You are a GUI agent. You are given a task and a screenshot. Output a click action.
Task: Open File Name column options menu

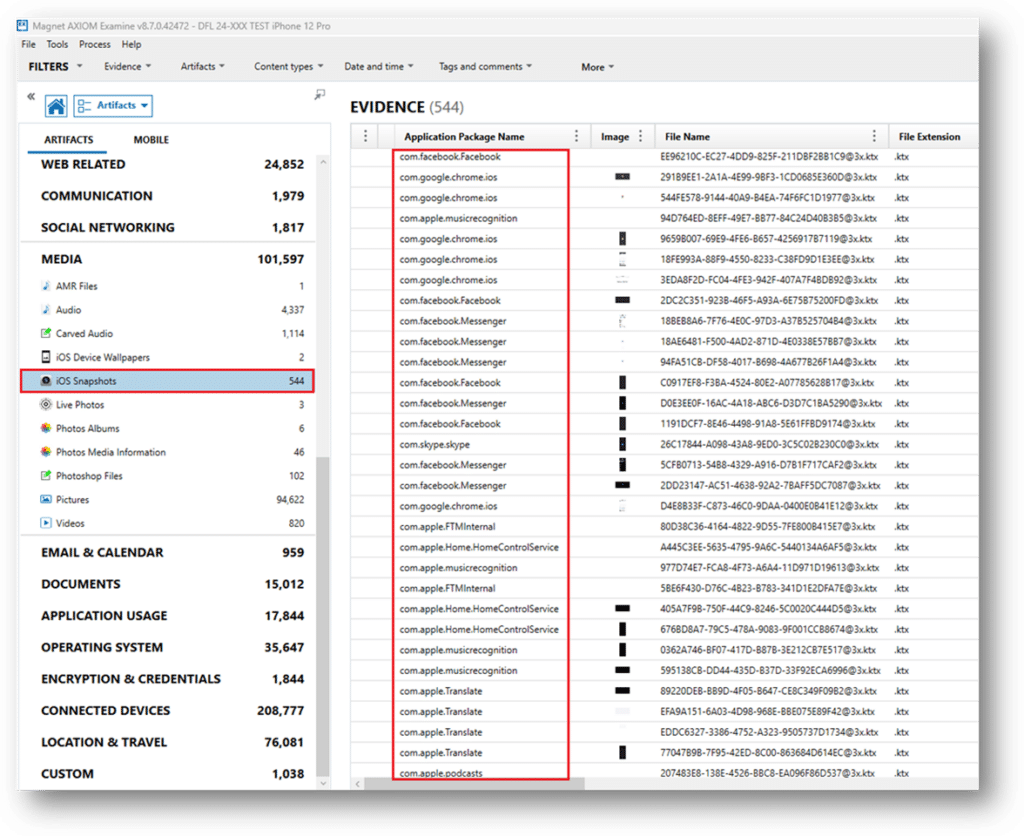[x=874, y=136]
